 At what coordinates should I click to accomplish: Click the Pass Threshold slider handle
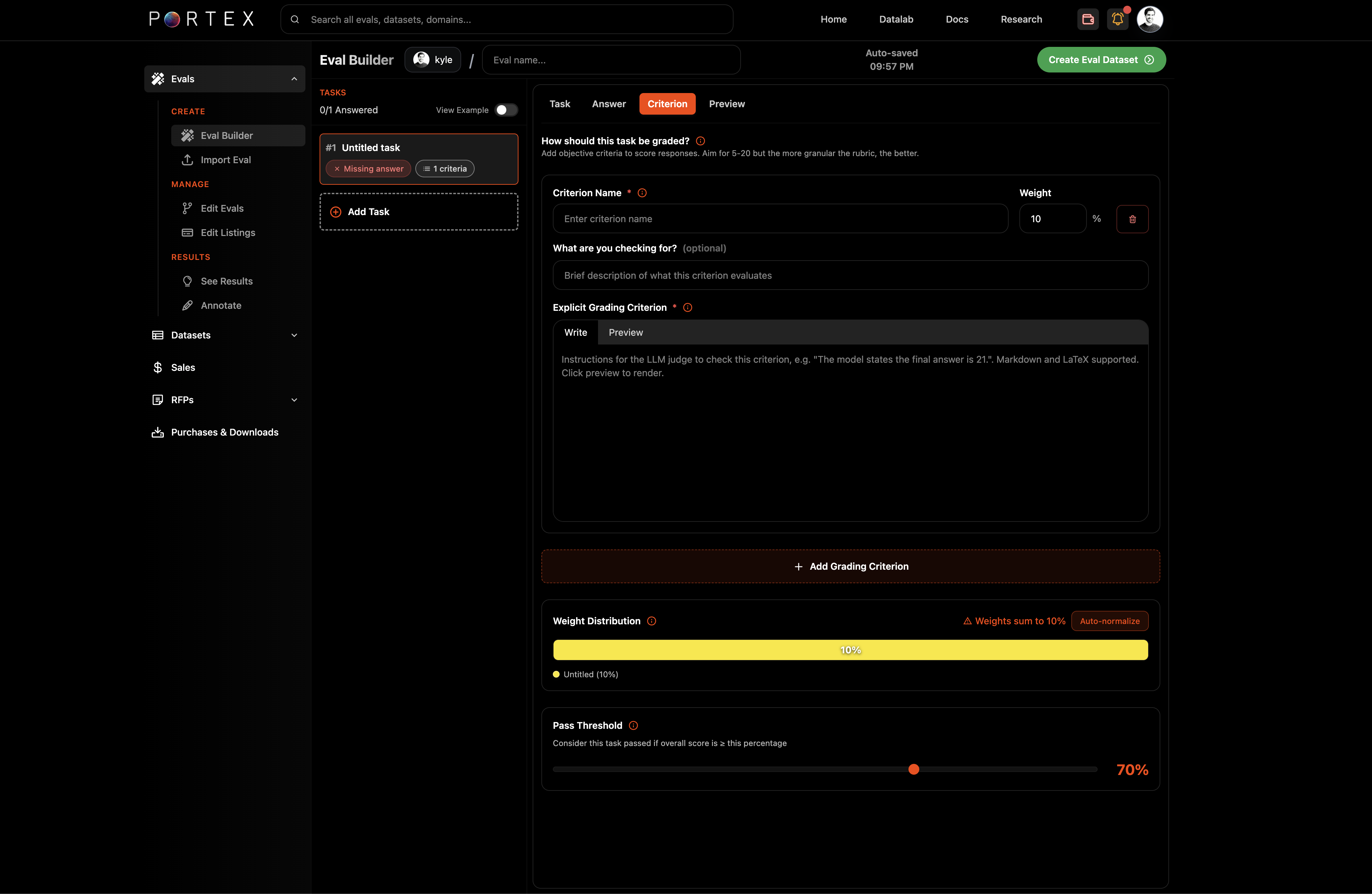click(x=913, y=769)
